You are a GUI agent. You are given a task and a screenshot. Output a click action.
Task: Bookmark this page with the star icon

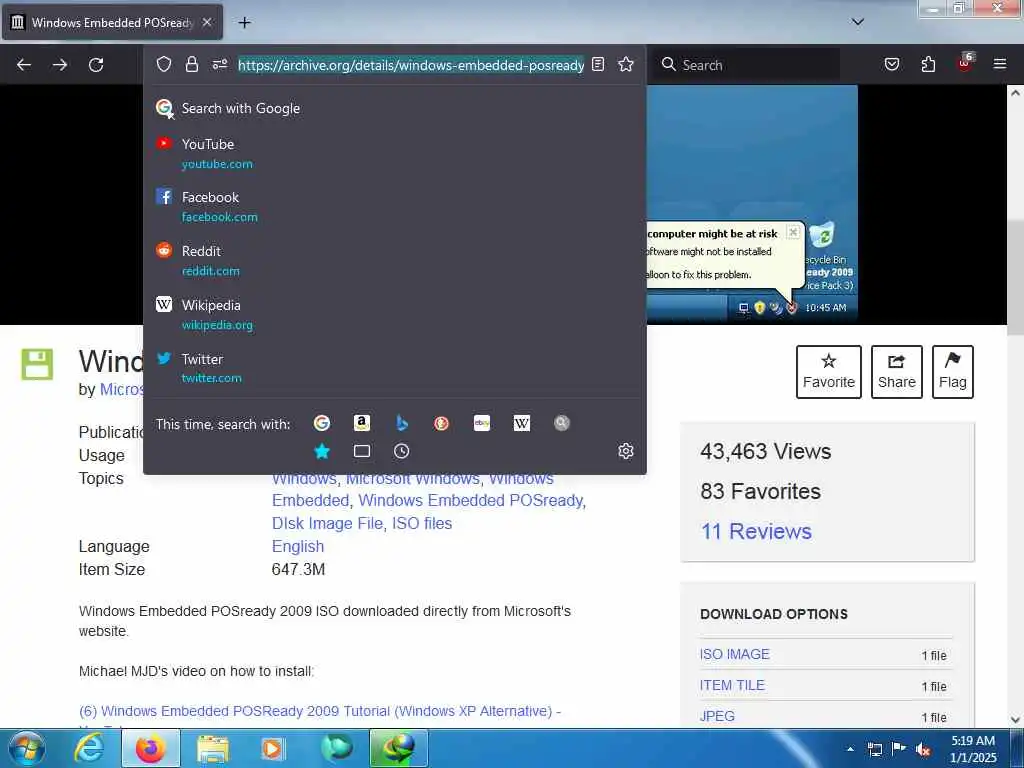[x=626, y=64]
